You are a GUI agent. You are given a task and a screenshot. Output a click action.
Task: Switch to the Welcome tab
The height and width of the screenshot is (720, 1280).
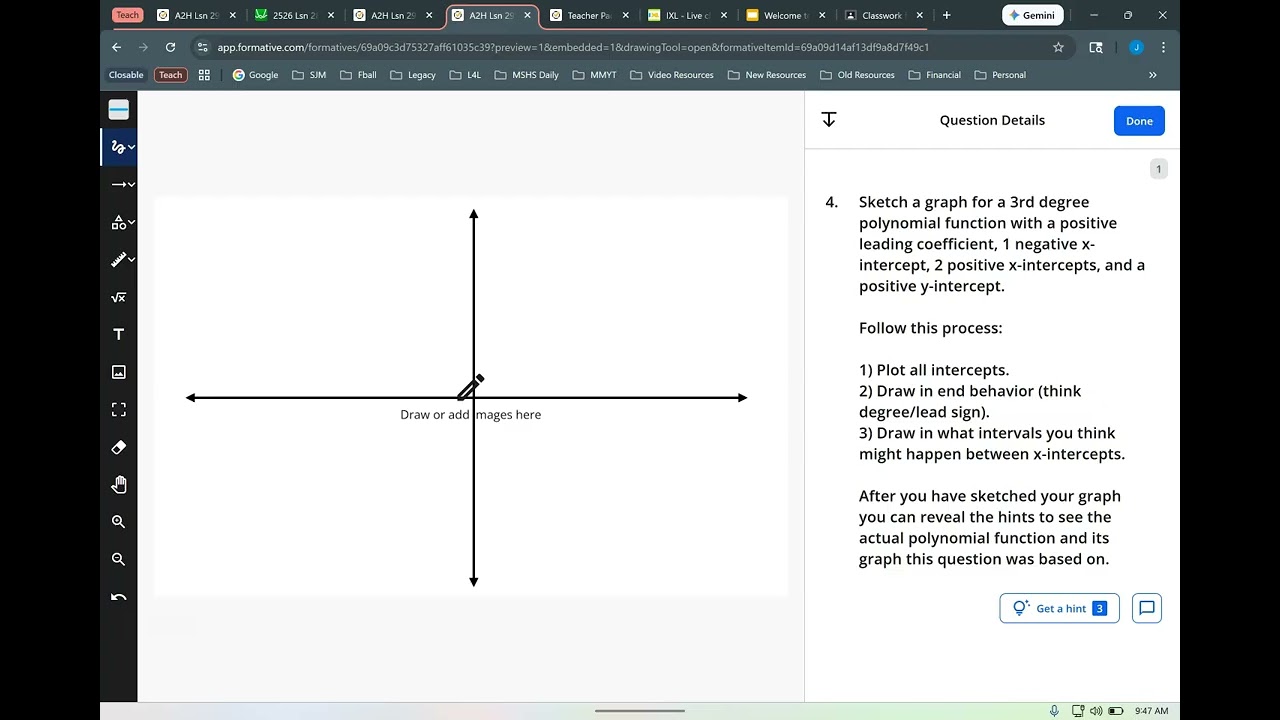[x=786, y=15]
